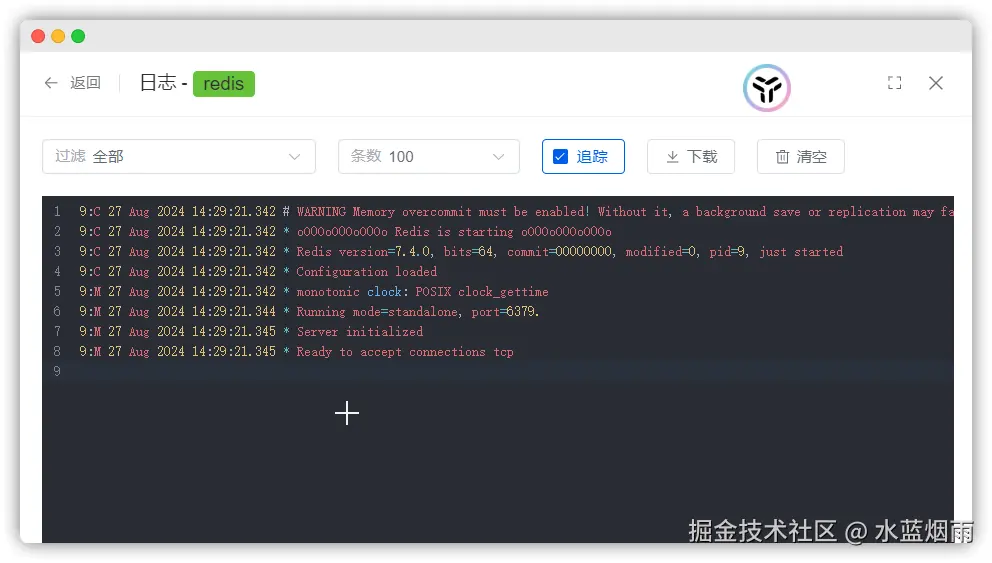992x563 pixels.
Task: Click the macOS green zoom button
Action: tap(78, 36)
